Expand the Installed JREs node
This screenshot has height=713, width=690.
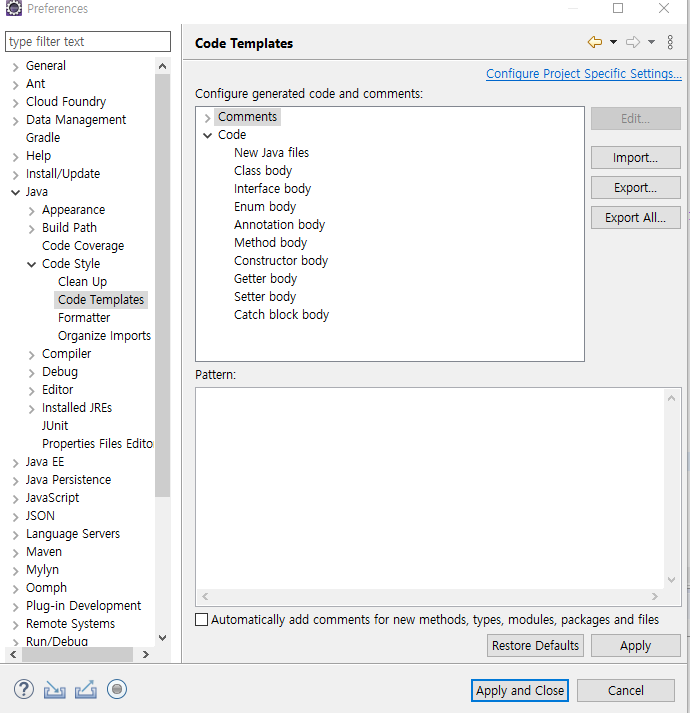click(x=31, y=409)
